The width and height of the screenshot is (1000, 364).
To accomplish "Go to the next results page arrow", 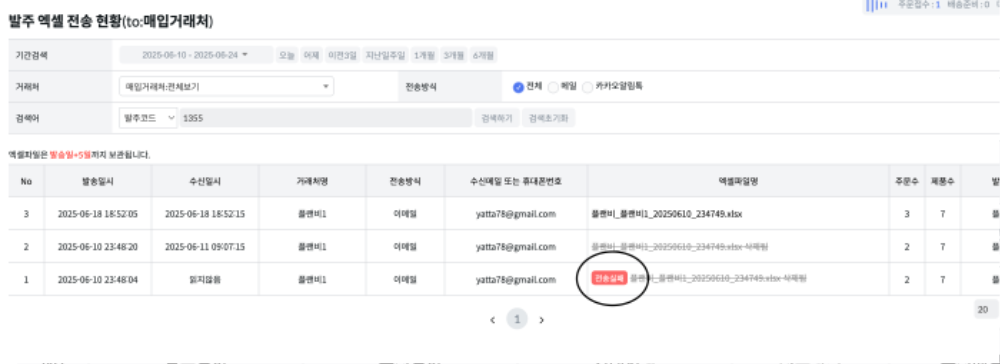I will tap(541, 319).
